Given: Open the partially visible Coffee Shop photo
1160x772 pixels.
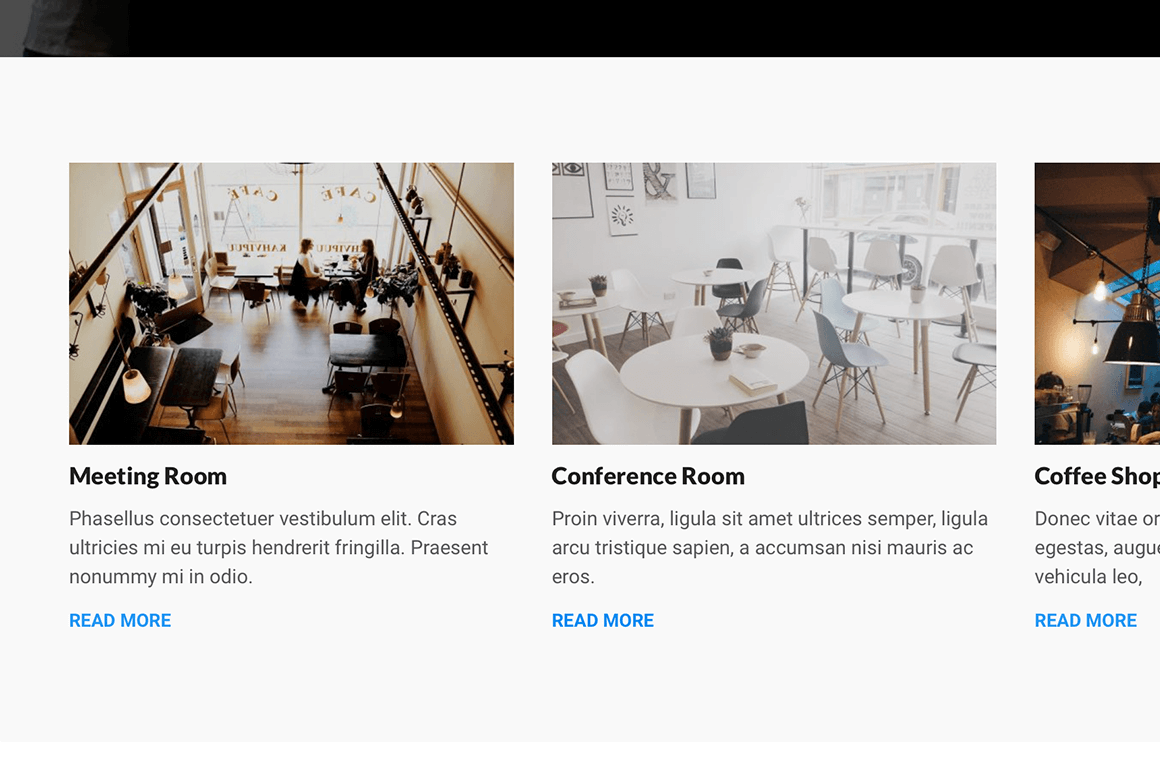Looking at the screenshot, I should 1097,303.
